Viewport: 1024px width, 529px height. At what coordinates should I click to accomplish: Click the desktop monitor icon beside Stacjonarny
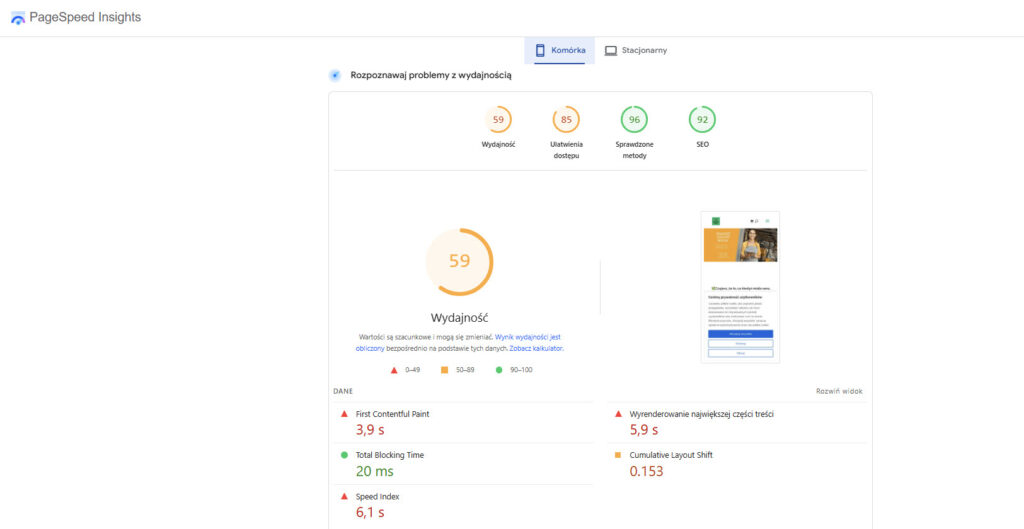(x=610, y=50)
